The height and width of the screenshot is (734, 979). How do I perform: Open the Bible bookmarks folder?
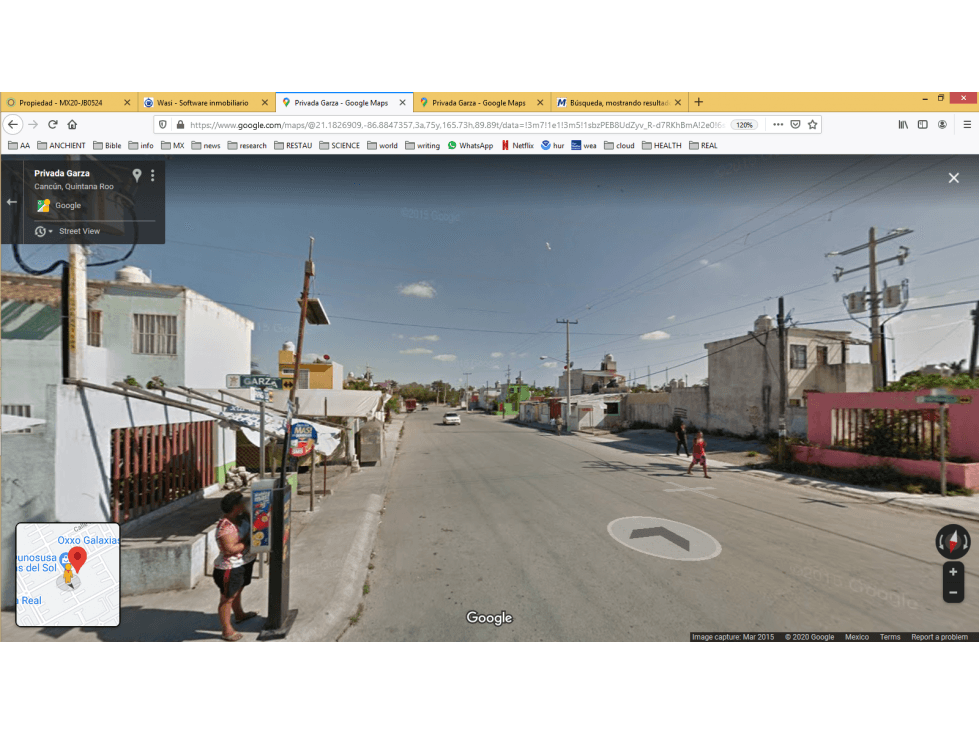coord(107,145)
